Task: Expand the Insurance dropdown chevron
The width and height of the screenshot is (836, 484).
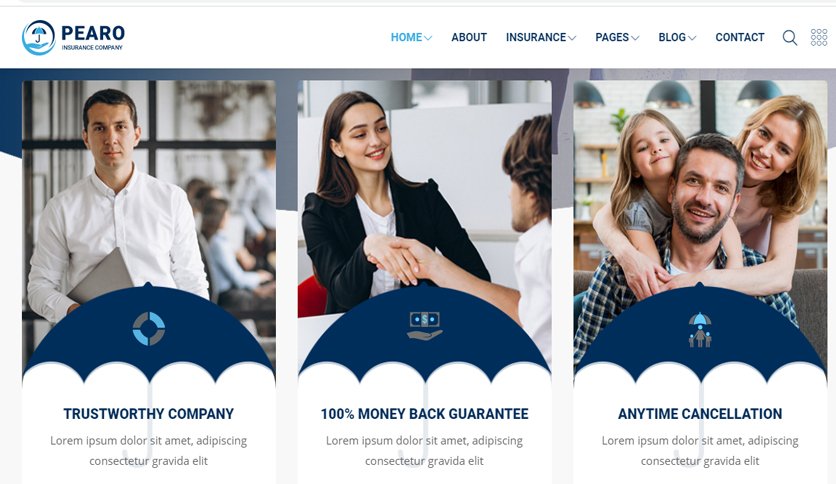Action: pos(572,38)
